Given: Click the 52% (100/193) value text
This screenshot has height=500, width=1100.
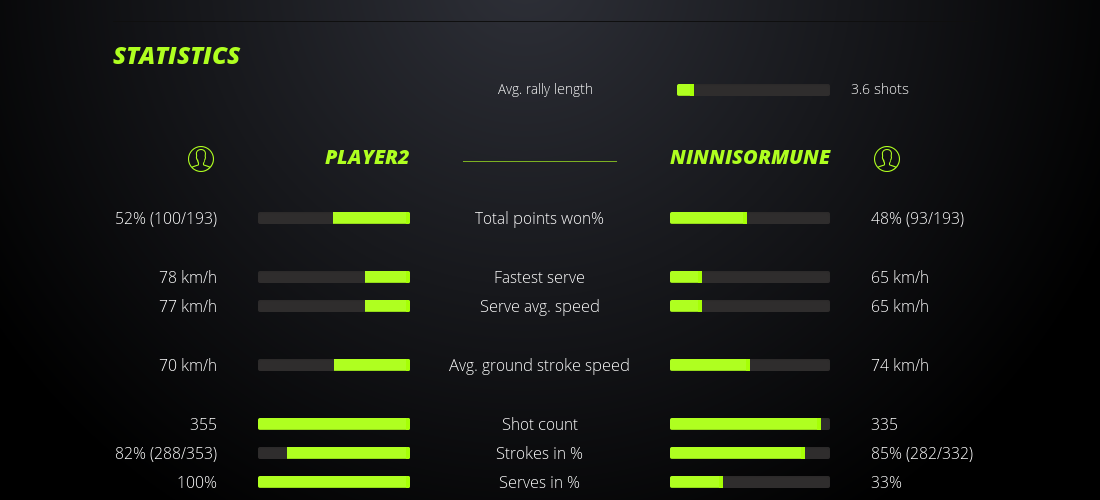Looking at the screenshot, I should coord(166,218).
